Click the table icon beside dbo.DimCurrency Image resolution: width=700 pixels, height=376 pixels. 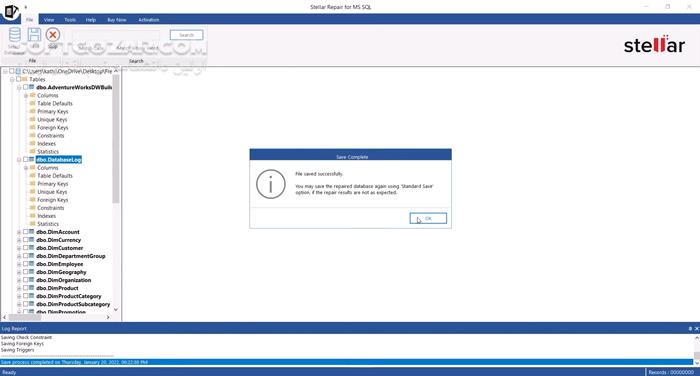pos(32,240)
